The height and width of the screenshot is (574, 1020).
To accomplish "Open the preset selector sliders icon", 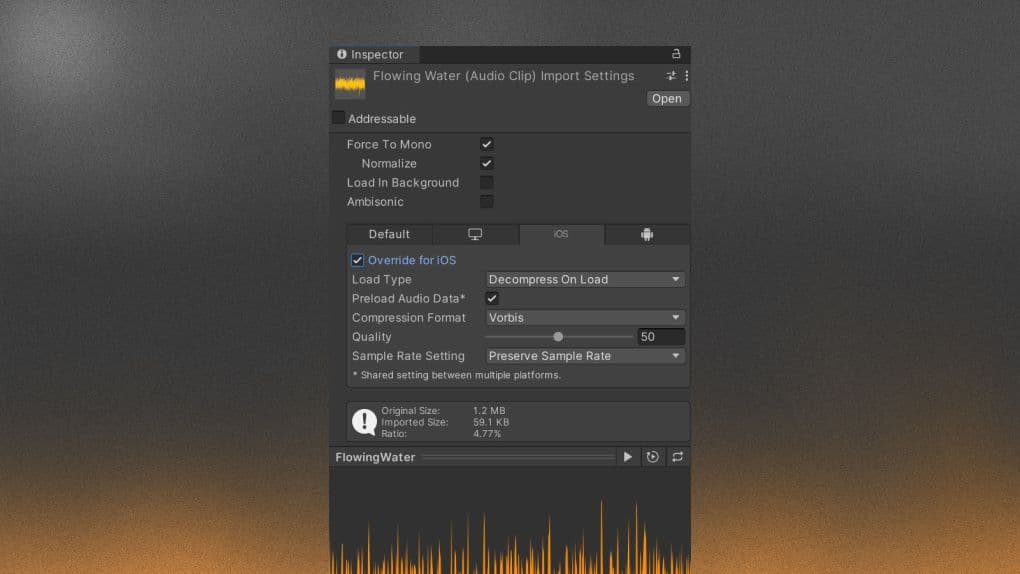I will (x=671, y=76).
